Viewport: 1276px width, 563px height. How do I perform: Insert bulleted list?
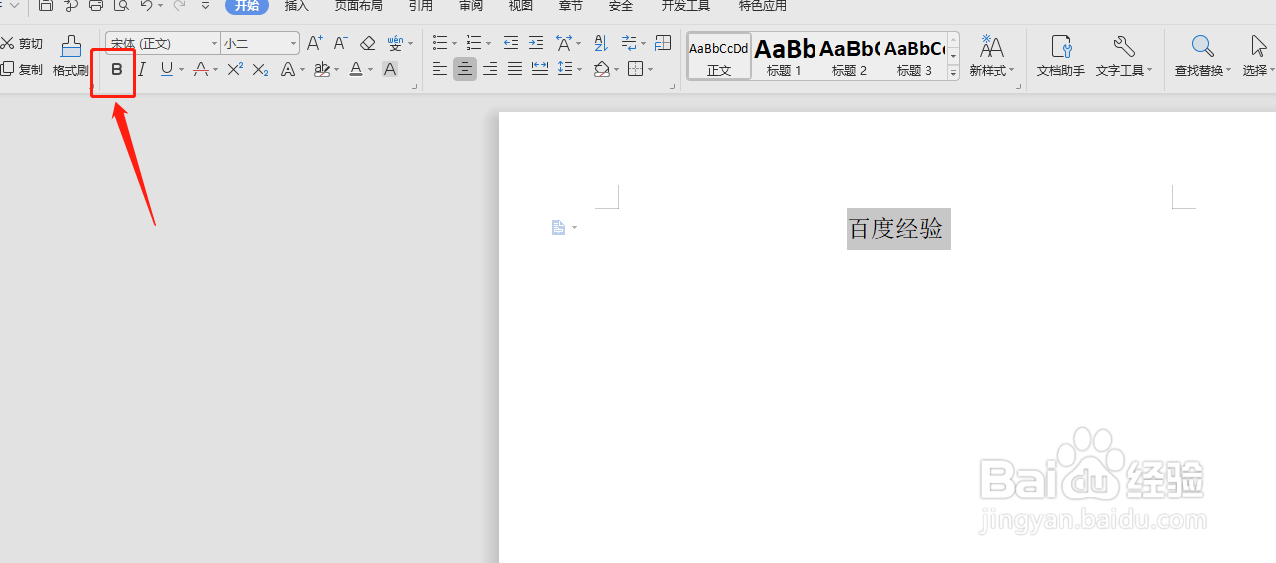point(440,43)
